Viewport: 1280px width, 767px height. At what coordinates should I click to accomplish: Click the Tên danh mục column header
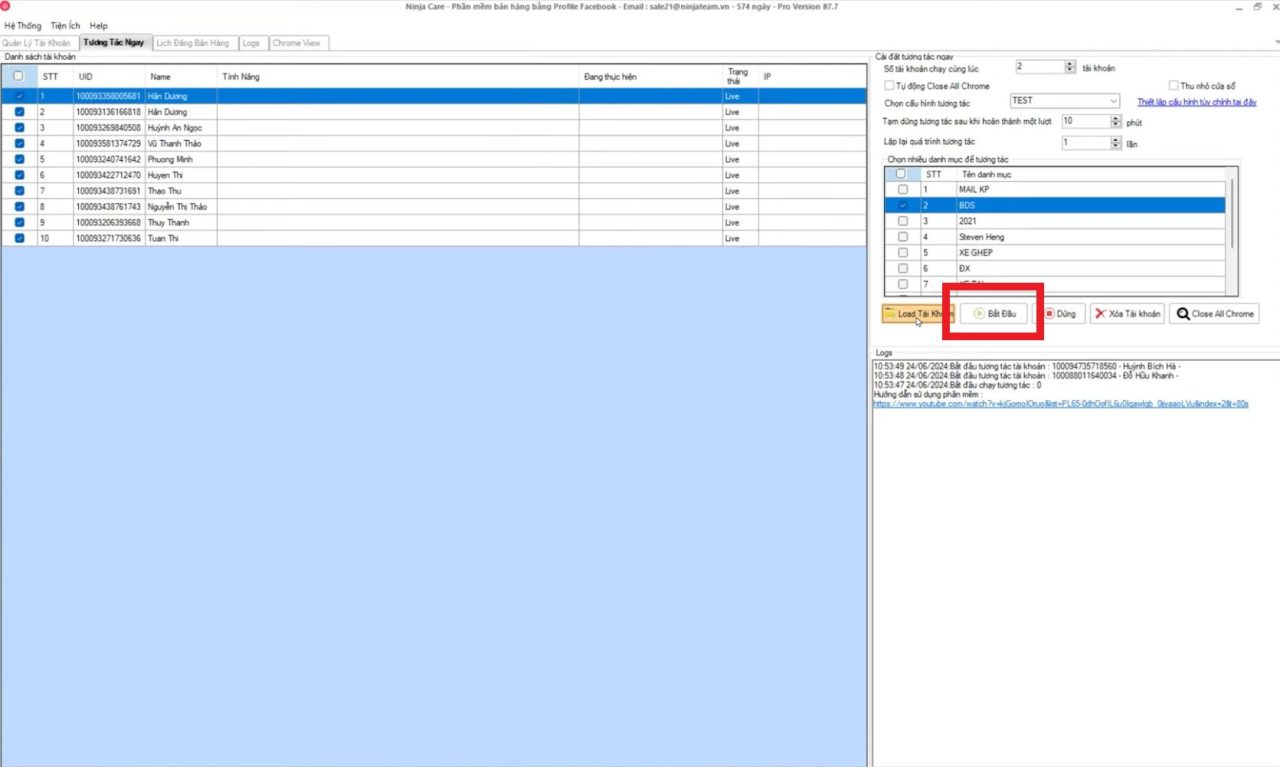click(x=1090, y=174)
